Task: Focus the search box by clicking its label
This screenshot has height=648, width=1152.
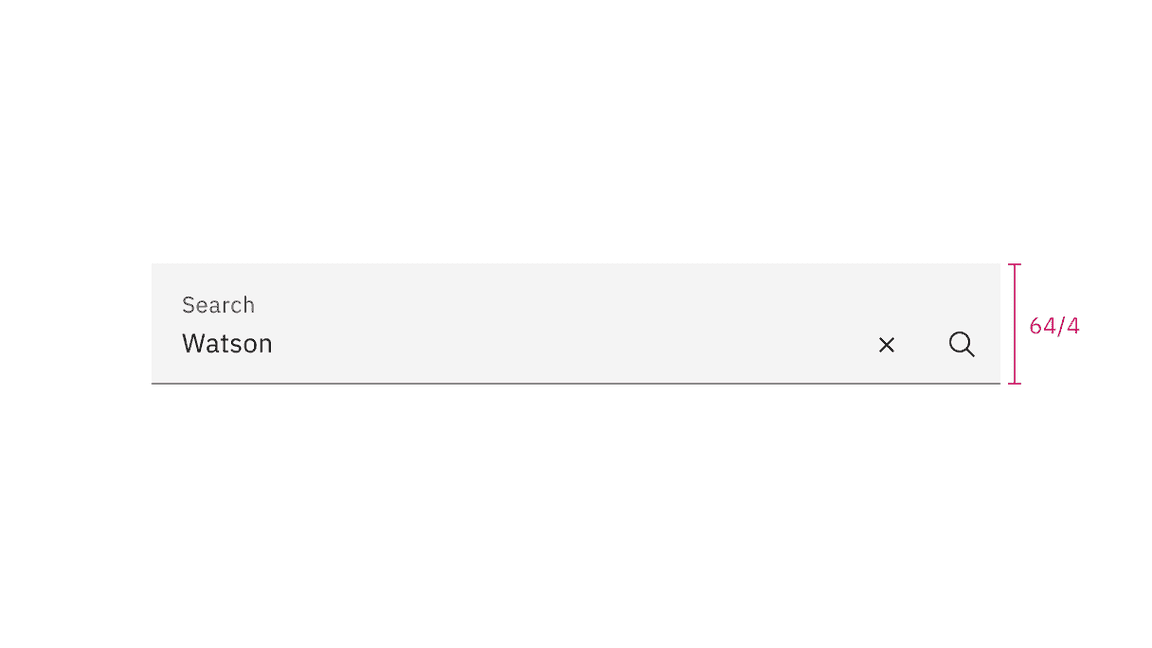Action: (x=218, y=304)
